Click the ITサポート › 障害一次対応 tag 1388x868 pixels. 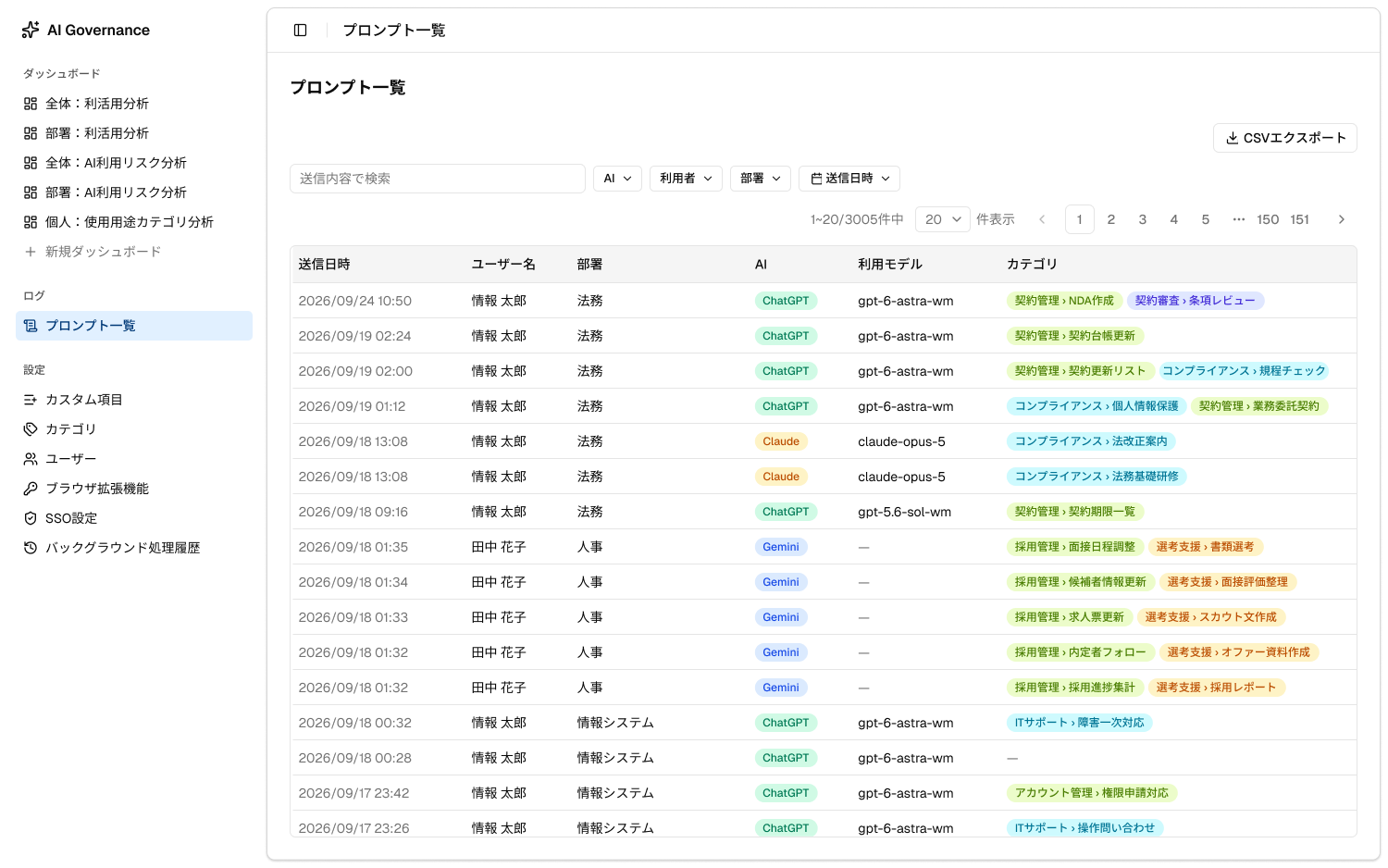click(x=1080, y=723)
